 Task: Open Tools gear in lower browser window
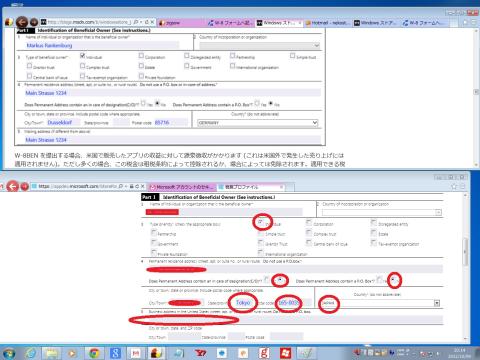pyautogui.click(x=462, y=186)
